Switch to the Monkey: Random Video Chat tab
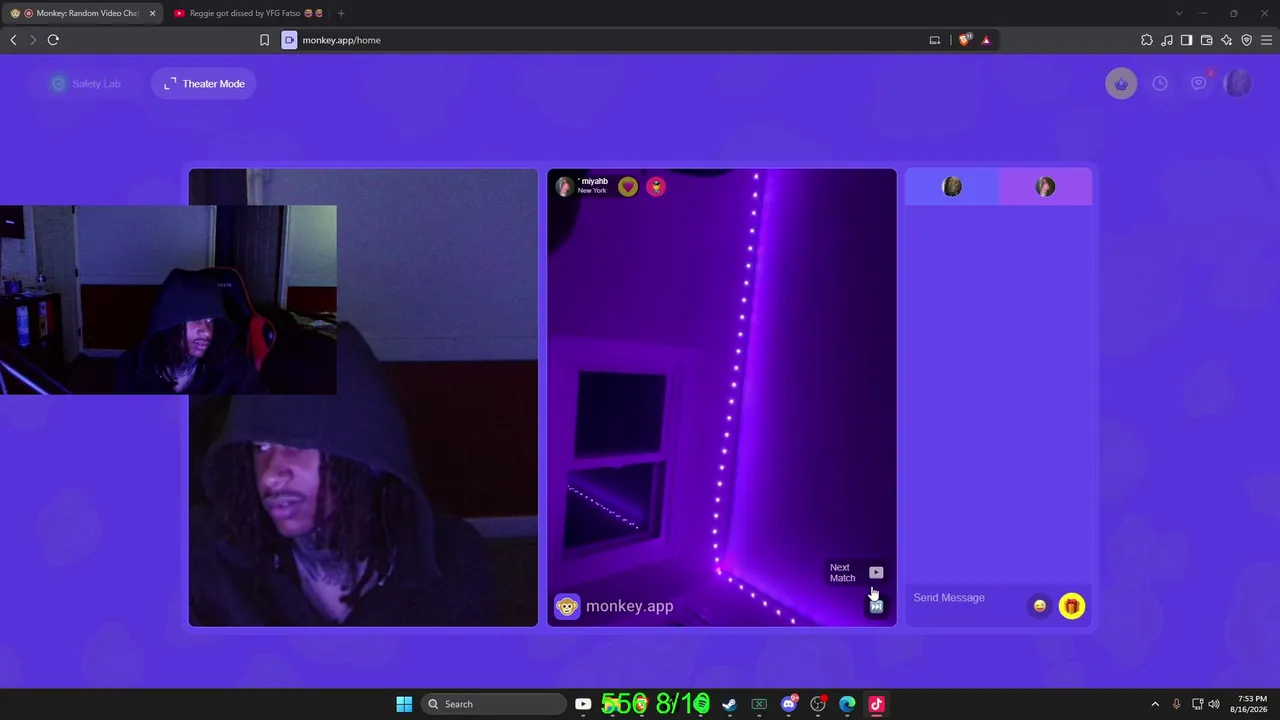This screenshot has height=720, width=1280. (x=83, y=13)
